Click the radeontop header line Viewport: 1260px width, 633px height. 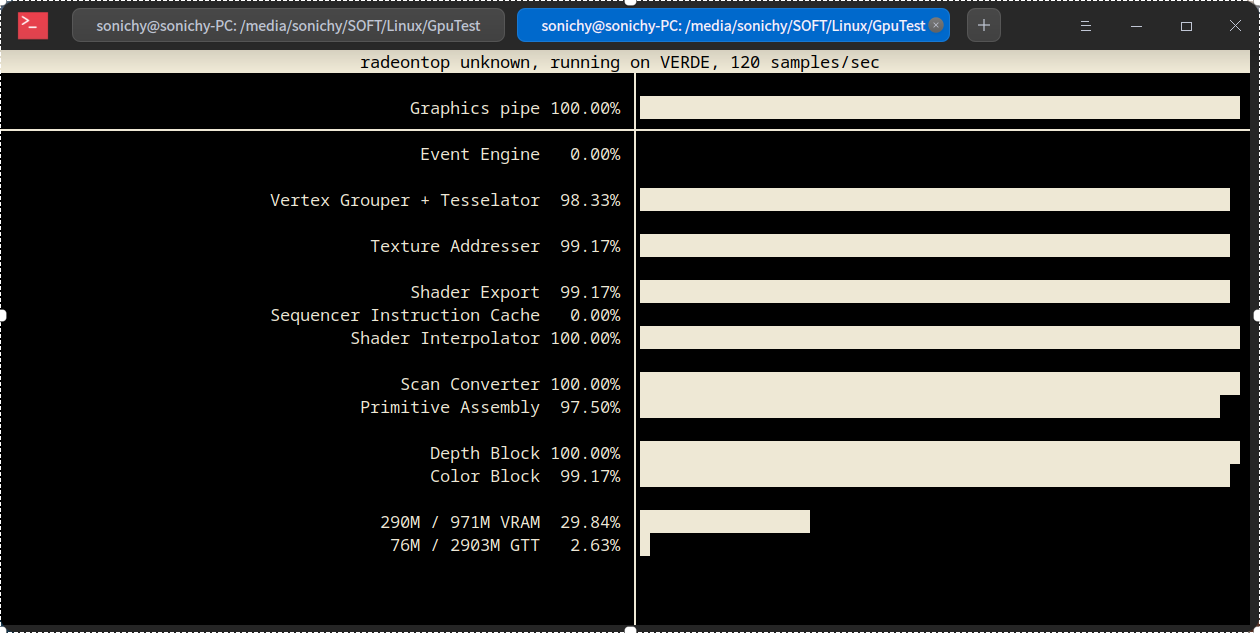pos(620,62)
